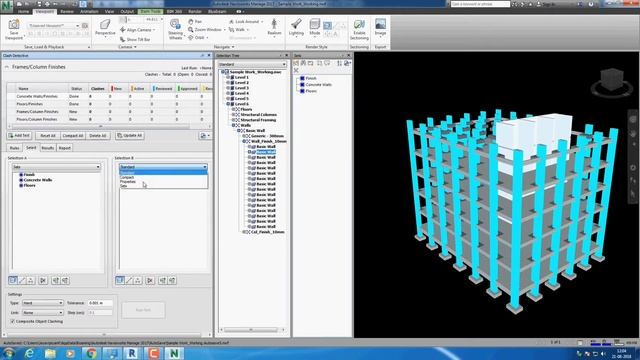Open Selection Tree Standard dropdown

click(x=252, y=64)
